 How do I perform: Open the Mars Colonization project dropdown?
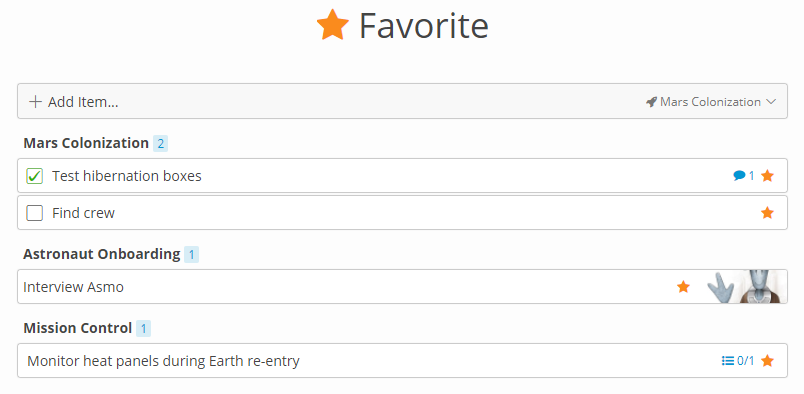coord(711,102)
